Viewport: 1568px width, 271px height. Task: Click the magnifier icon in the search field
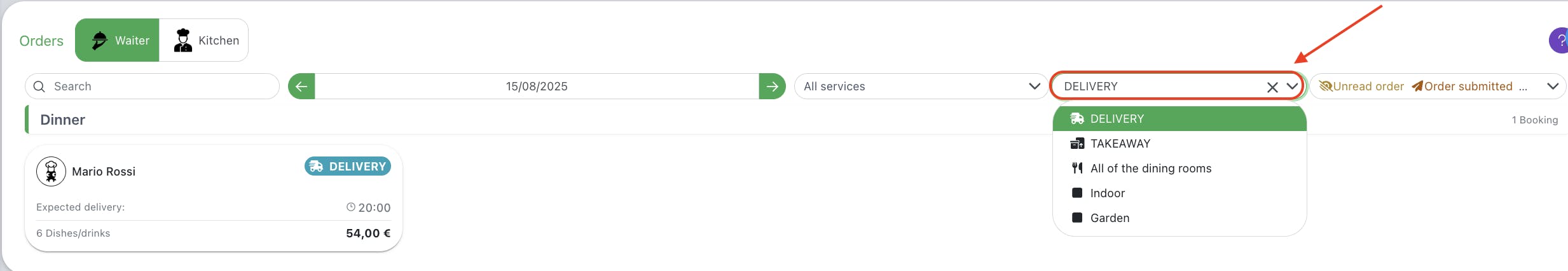click(x=39, y=87)
